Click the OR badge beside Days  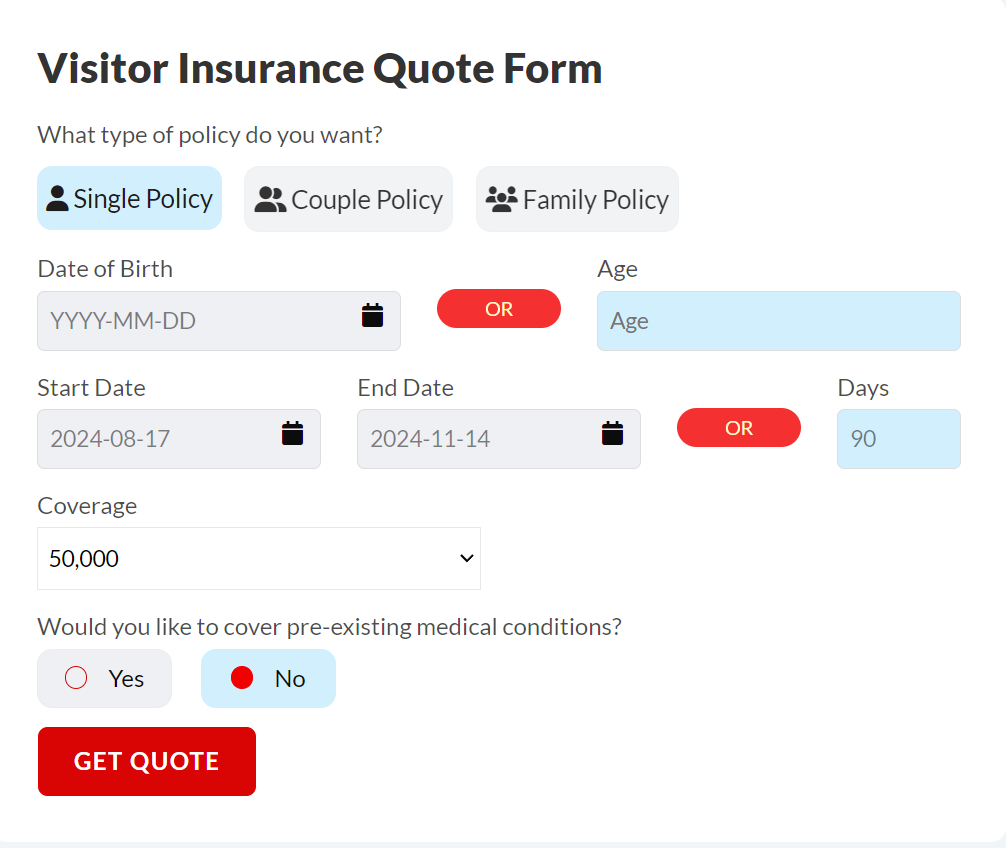point(738,428)
